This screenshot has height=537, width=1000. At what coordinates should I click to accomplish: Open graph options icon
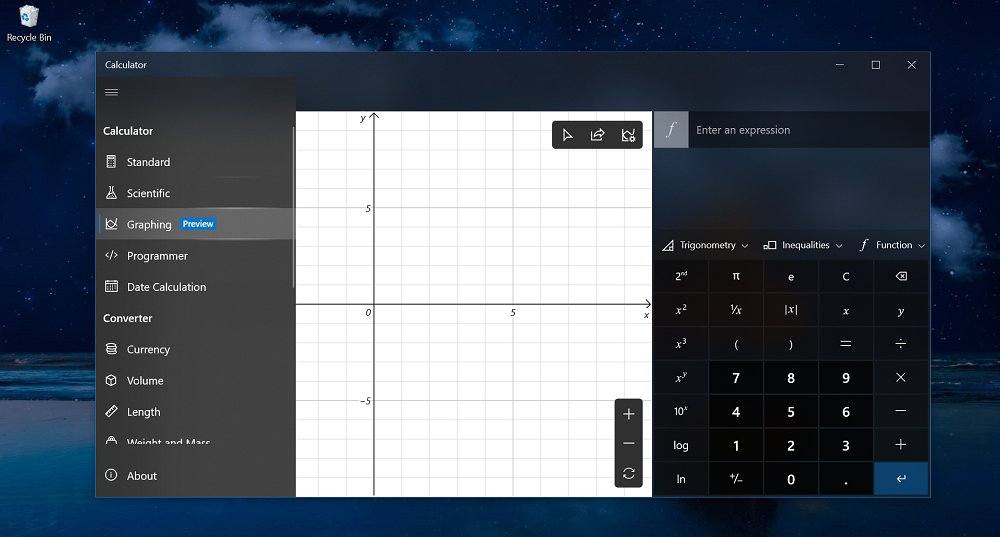(628, 135)
